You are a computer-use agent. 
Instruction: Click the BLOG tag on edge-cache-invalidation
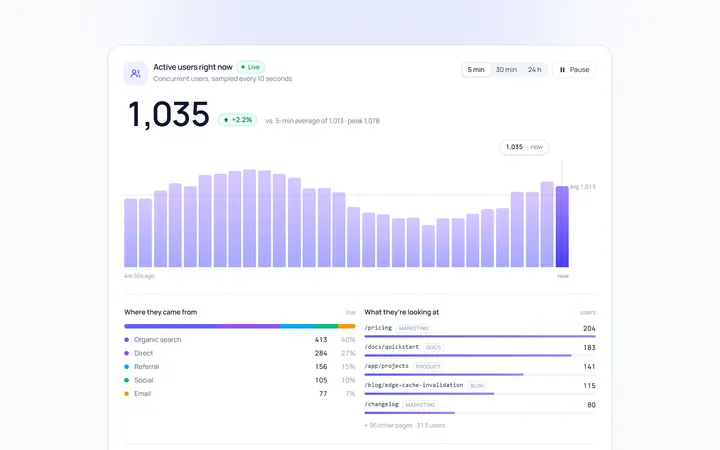pos(477,386)
